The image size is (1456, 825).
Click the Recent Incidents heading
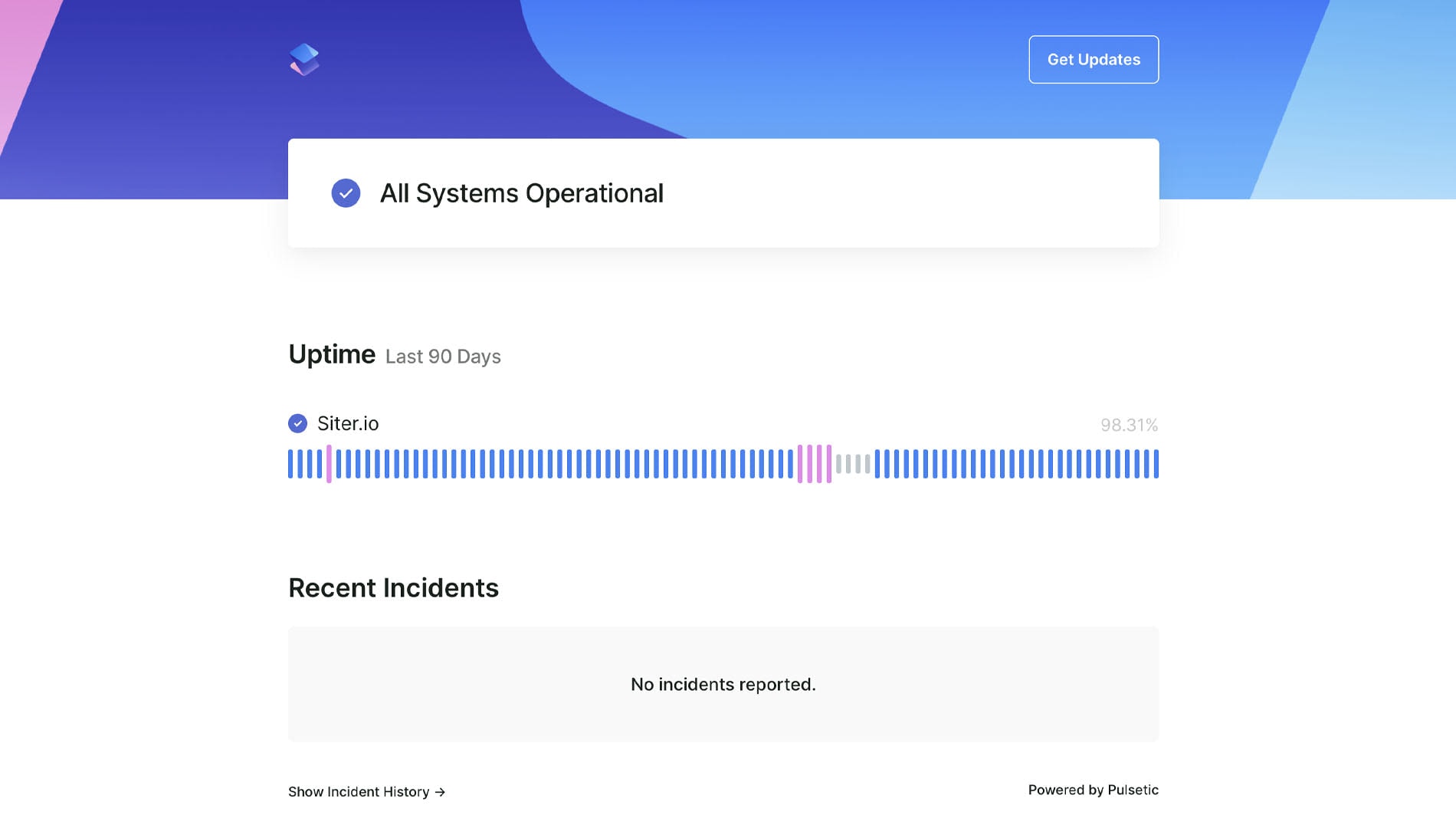tap(393, 588)
